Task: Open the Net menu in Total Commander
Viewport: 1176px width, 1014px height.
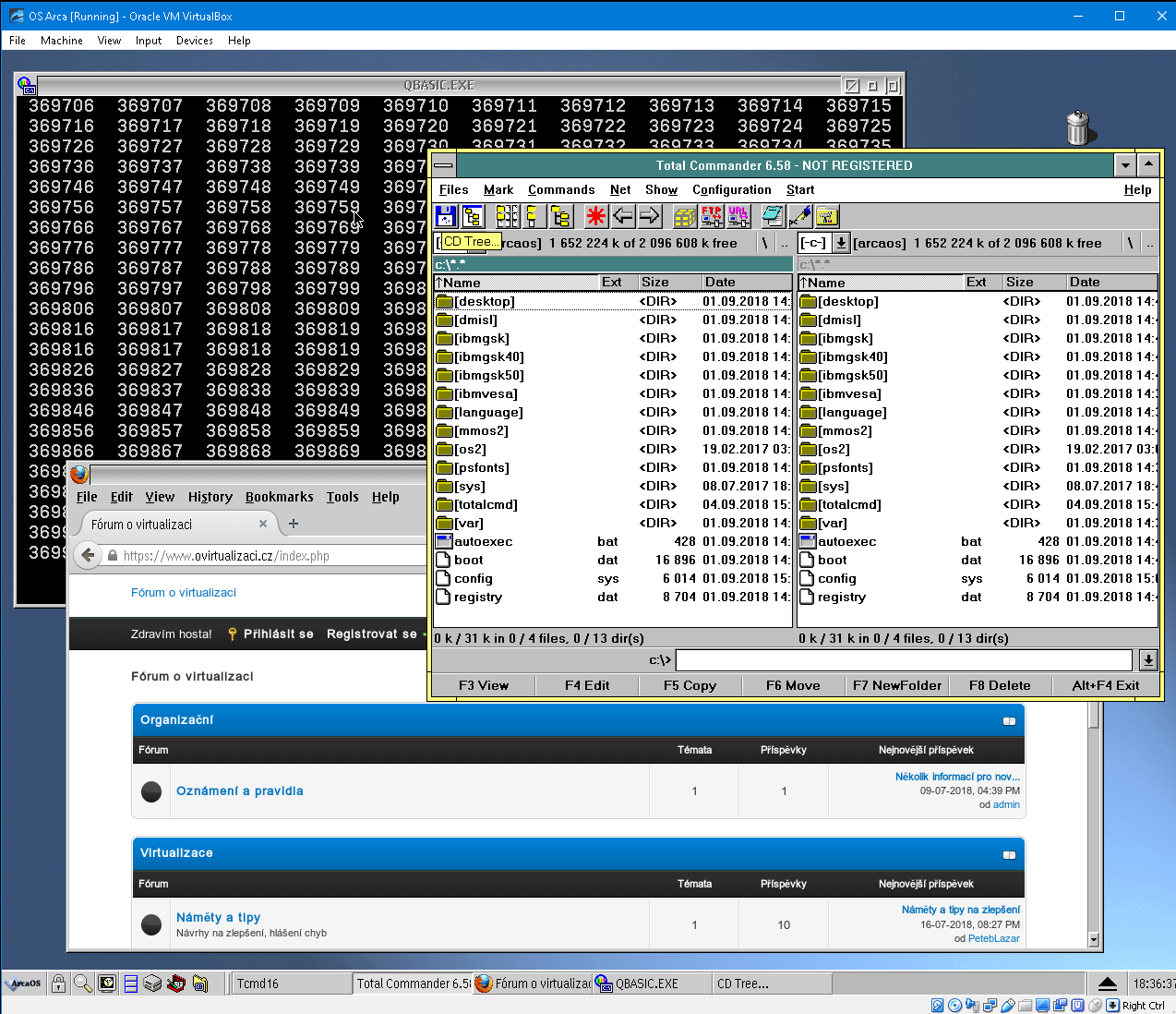Action: click(620, 189)
